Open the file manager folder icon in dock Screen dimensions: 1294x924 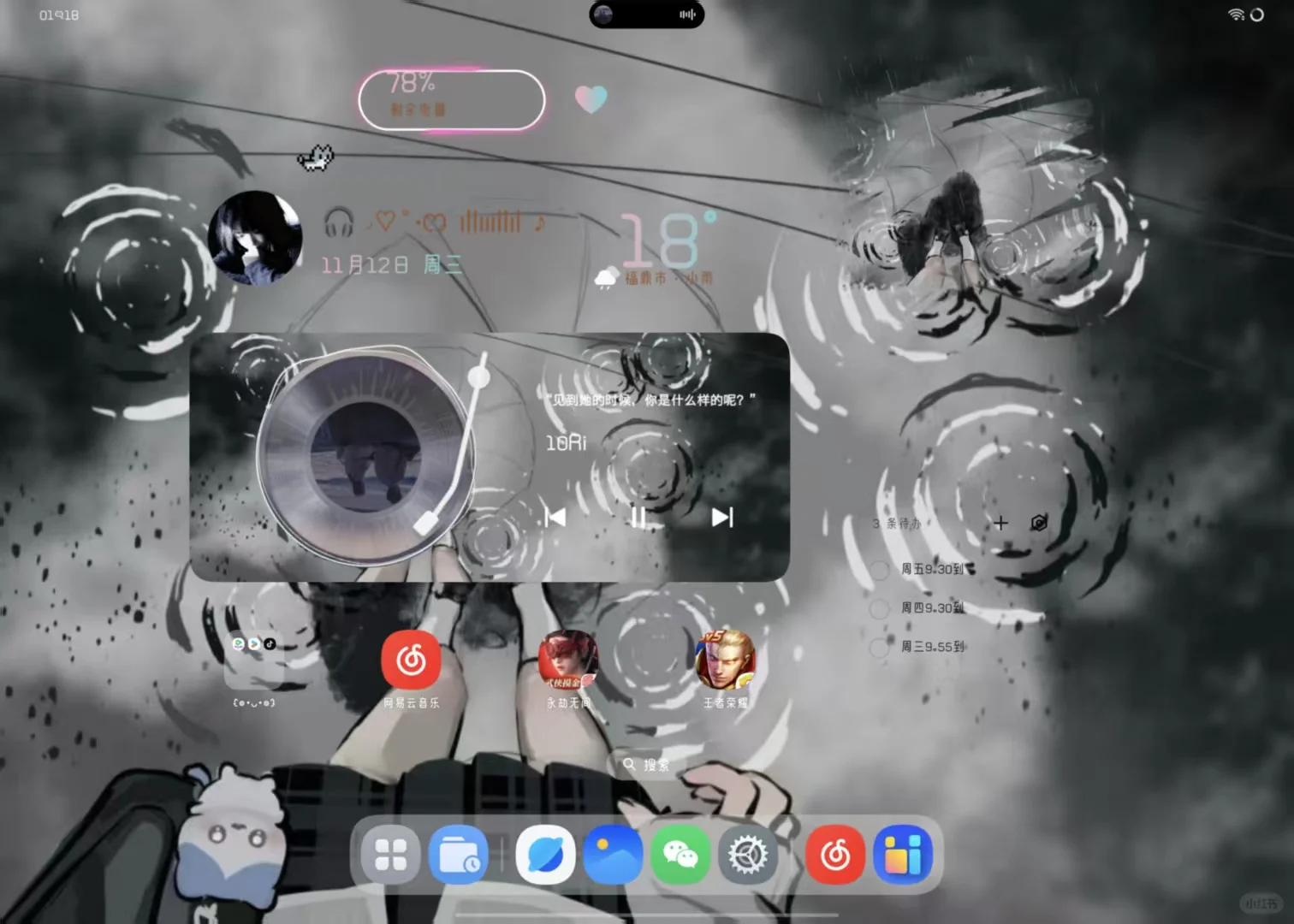pyautogui.click(x=458, y=855)
